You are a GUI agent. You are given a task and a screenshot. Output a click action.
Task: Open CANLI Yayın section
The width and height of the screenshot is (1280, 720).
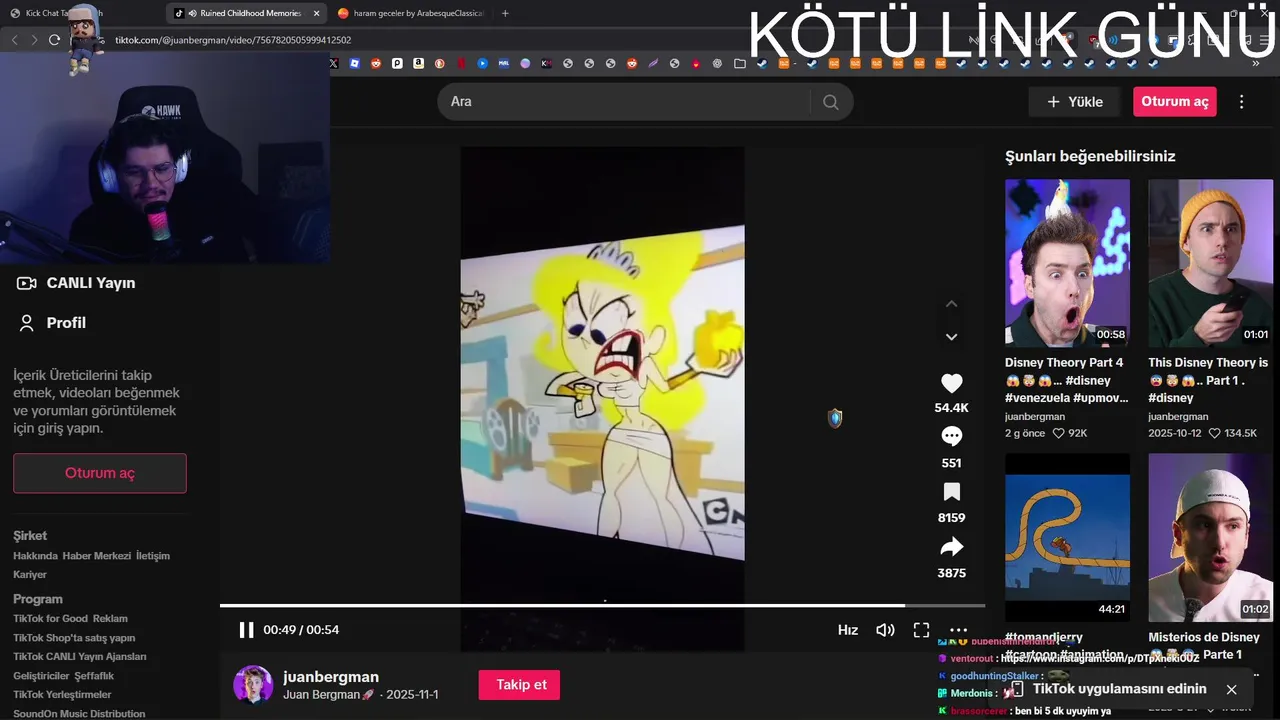click(x=76, y=283)
